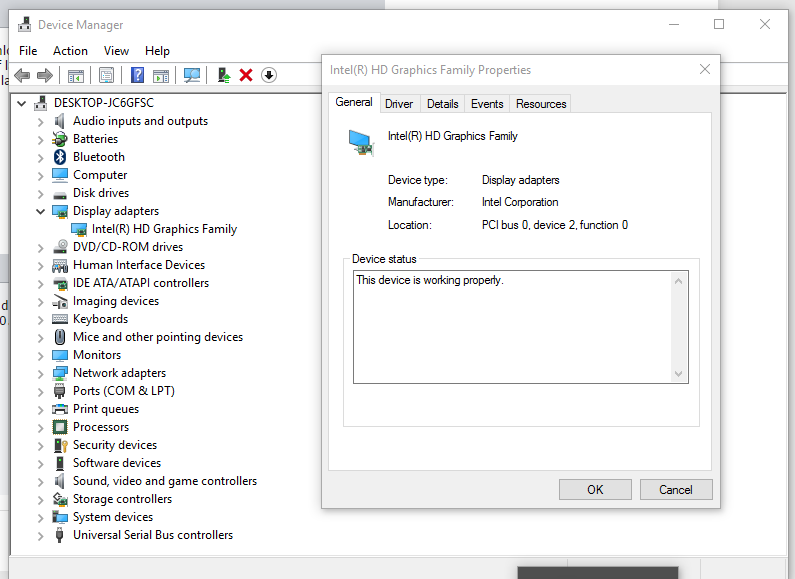Switch to the Events tab
Image resolution: width=795 pixels, height=579 pixels.
487,104
